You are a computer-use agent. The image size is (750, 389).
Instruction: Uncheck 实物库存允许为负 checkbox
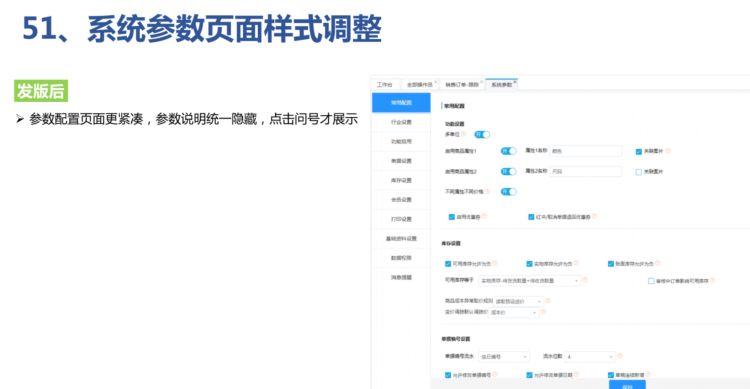point(529,264)
